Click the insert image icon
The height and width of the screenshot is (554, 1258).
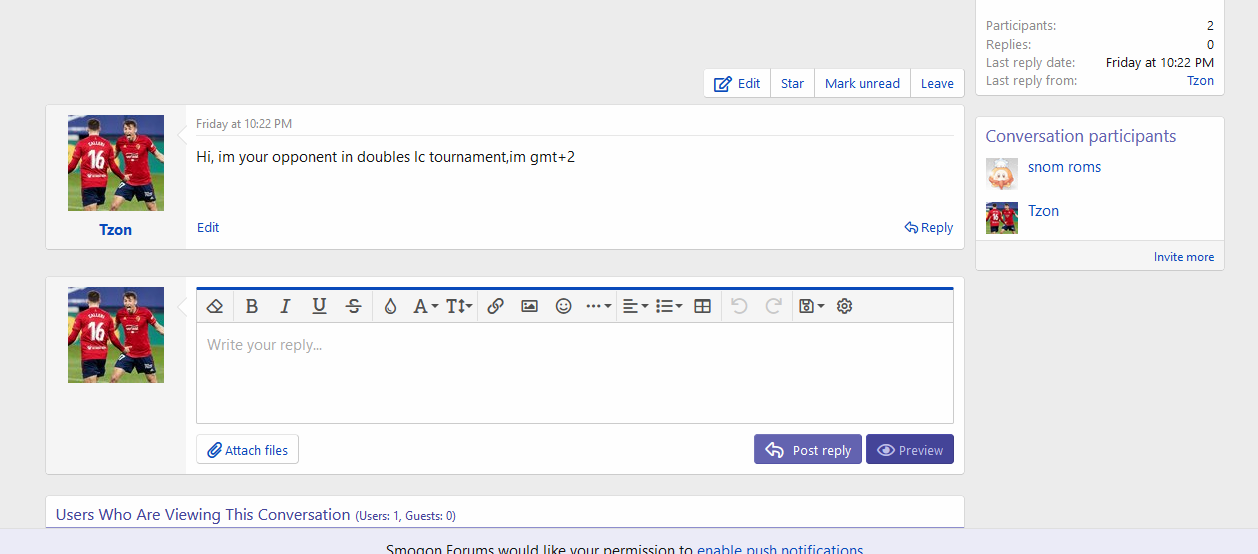(x=529, y=307)
